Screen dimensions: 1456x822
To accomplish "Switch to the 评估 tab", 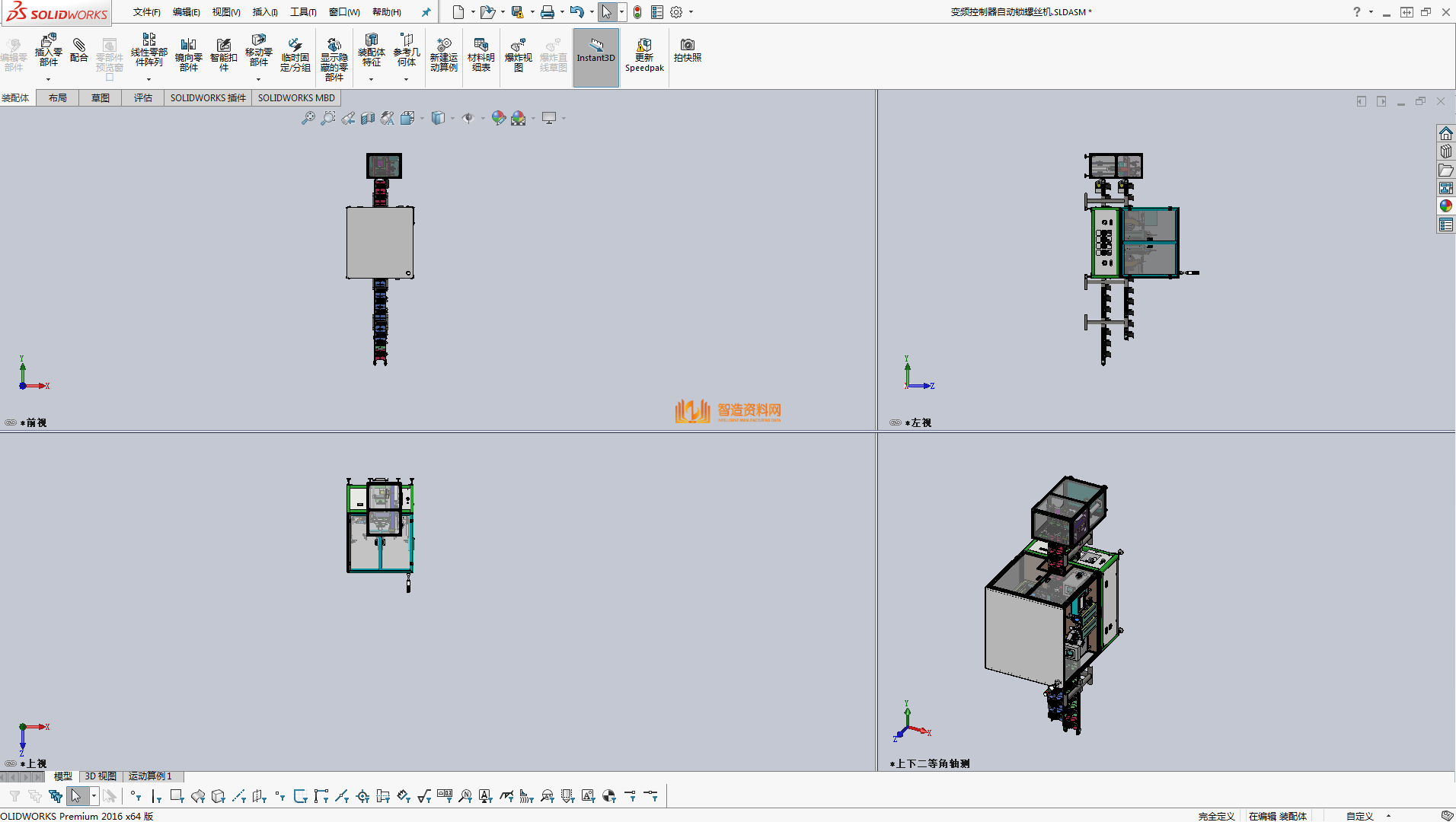I will 142,98.
